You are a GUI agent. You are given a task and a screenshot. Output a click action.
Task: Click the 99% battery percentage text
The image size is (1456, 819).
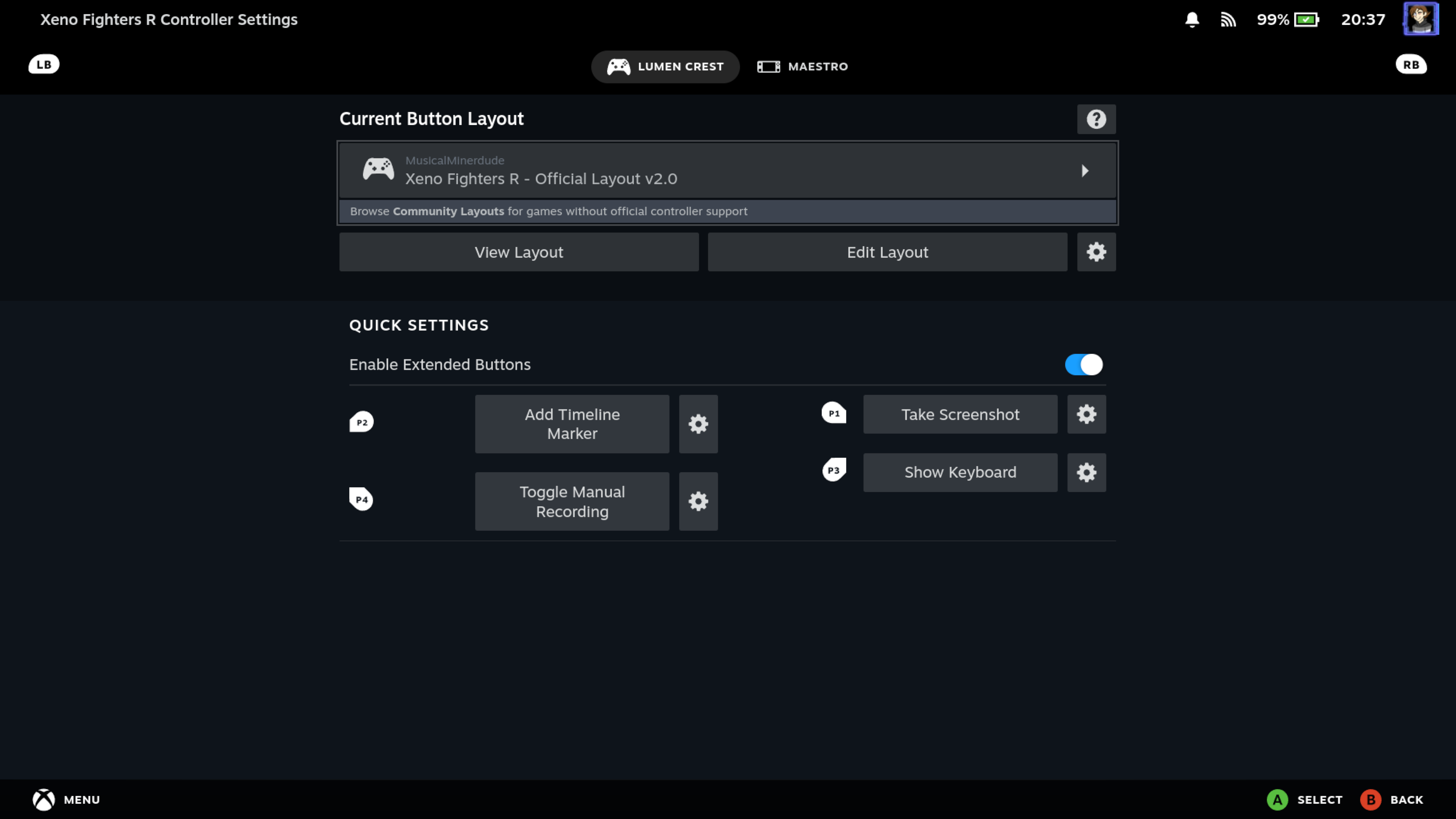(x=1272, y=20)
